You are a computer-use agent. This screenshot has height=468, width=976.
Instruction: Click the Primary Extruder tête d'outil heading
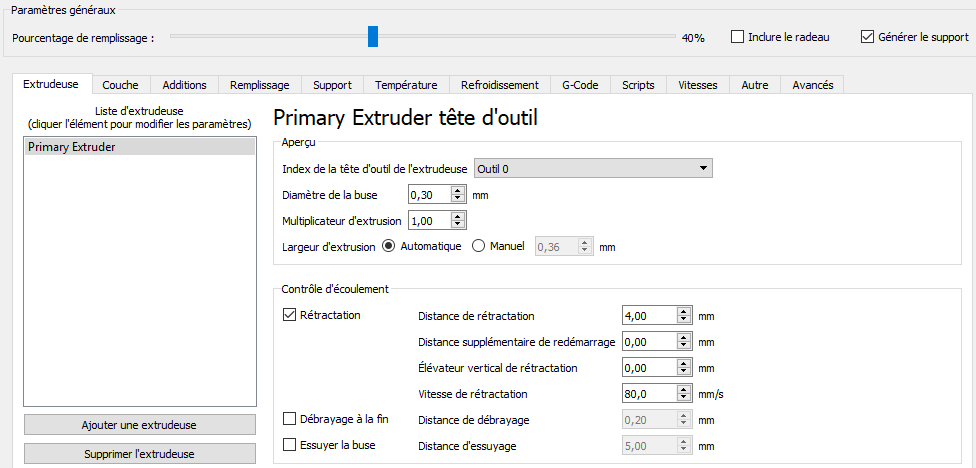tap(405, 119)
